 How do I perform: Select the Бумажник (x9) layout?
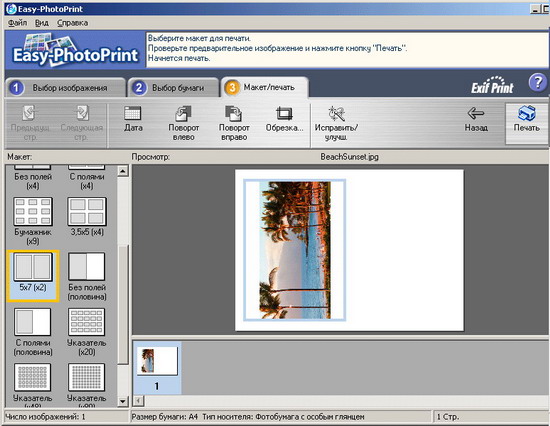pyautogui.click(x=33, y=221)
